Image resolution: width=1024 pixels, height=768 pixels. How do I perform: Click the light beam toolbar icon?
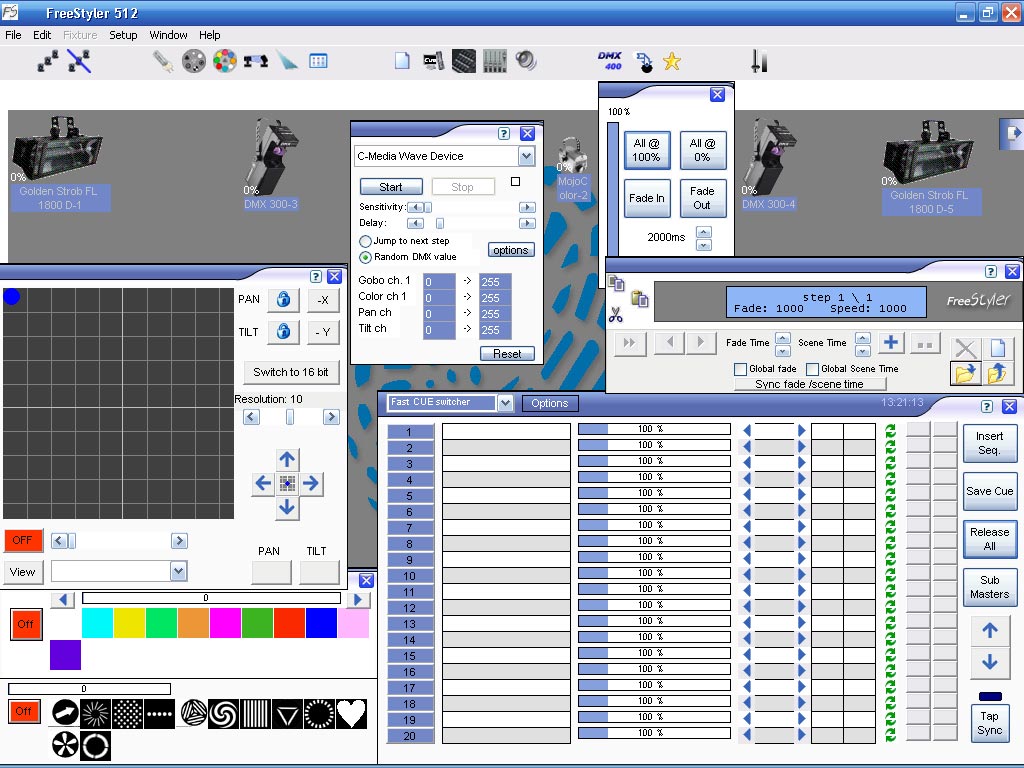(x=287, y=61)
